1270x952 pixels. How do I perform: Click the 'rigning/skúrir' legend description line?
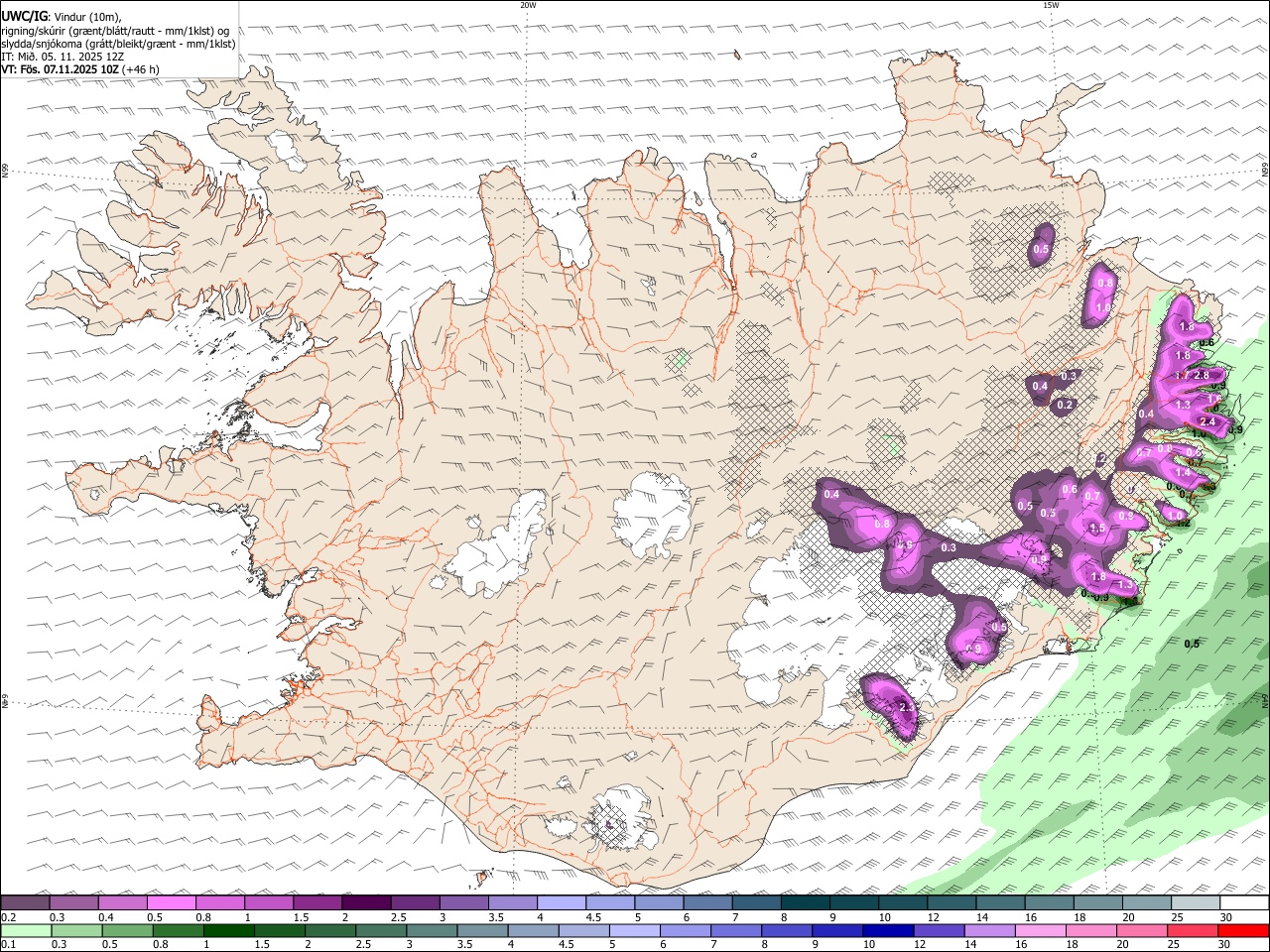tap(116, 31)
